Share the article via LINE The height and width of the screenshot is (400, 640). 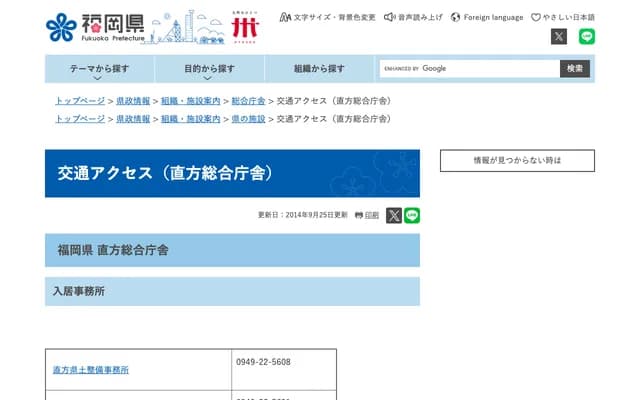412,216
